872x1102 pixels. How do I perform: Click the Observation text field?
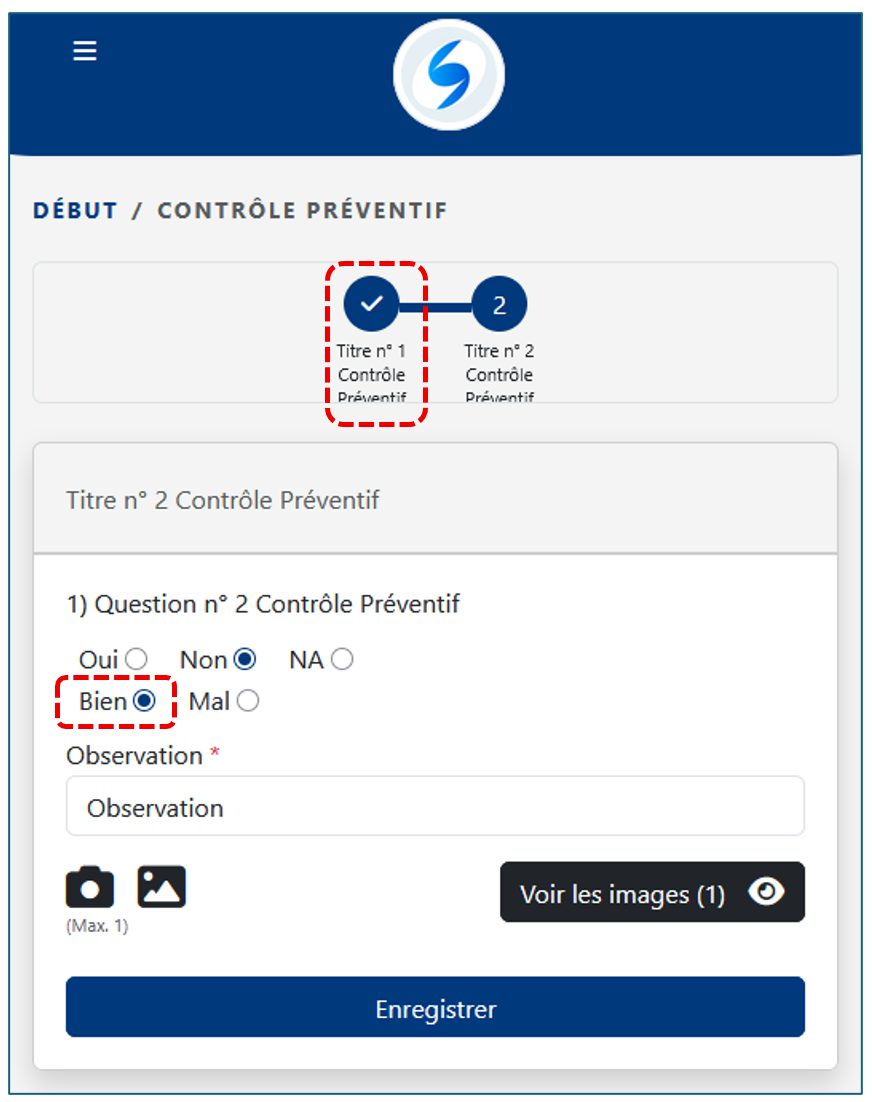tap(435, 807)
